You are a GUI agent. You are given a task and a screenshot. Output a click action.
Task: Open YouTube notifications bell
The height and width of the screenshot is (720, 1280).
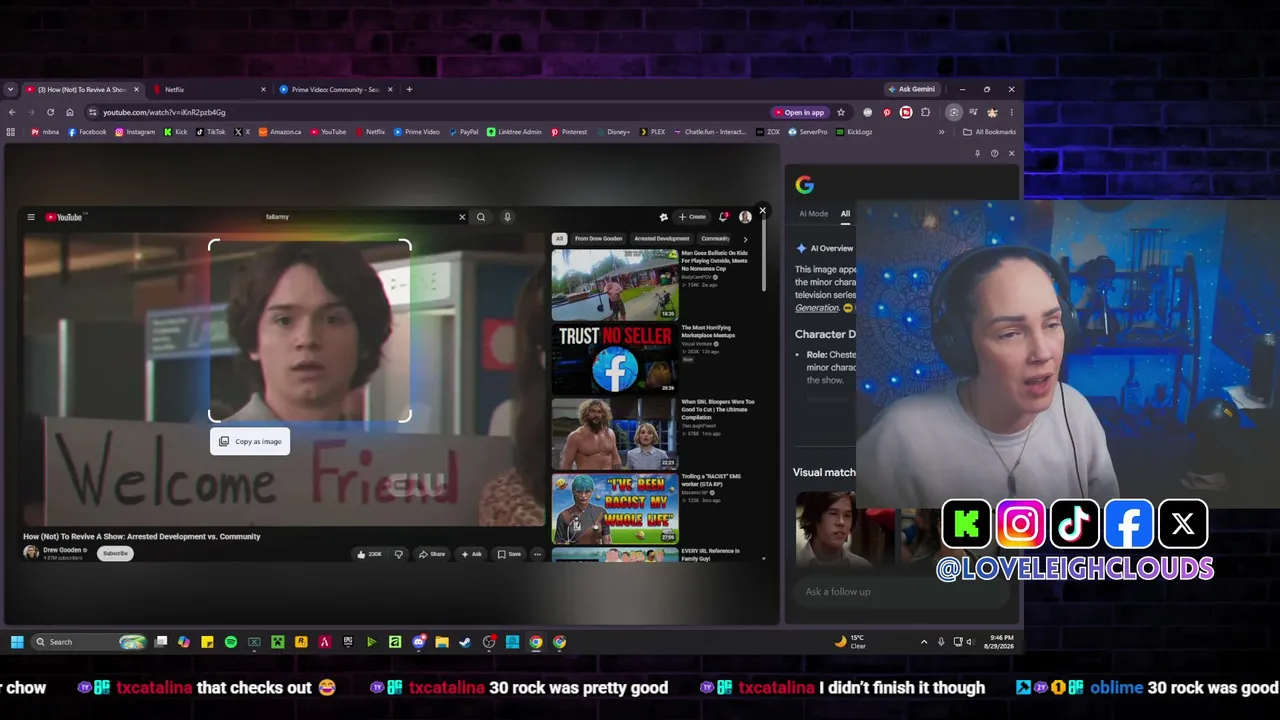coord(724,217)
